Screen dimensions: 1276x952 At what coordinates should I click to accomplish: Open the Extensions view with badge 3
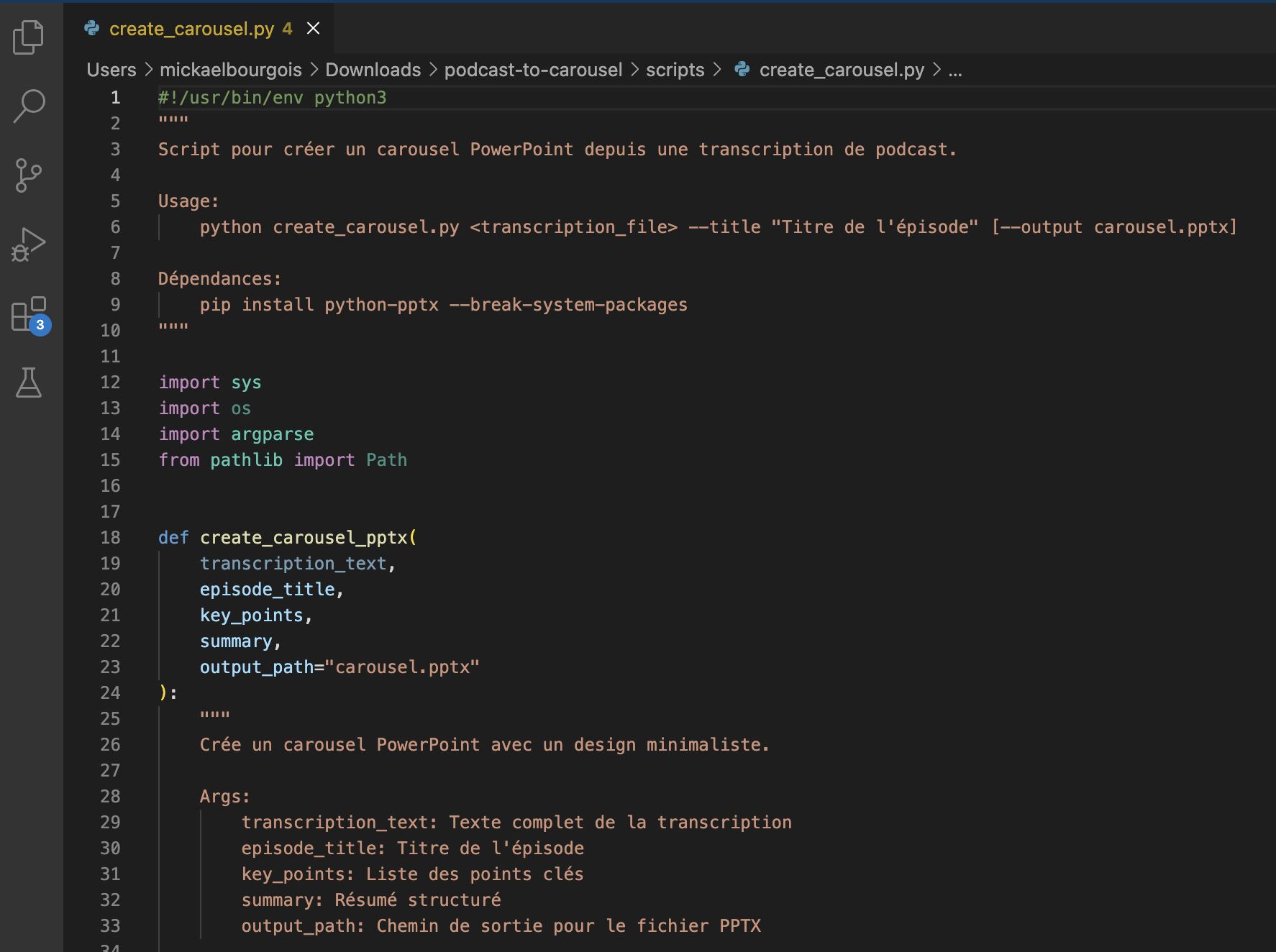click(29, 314)
